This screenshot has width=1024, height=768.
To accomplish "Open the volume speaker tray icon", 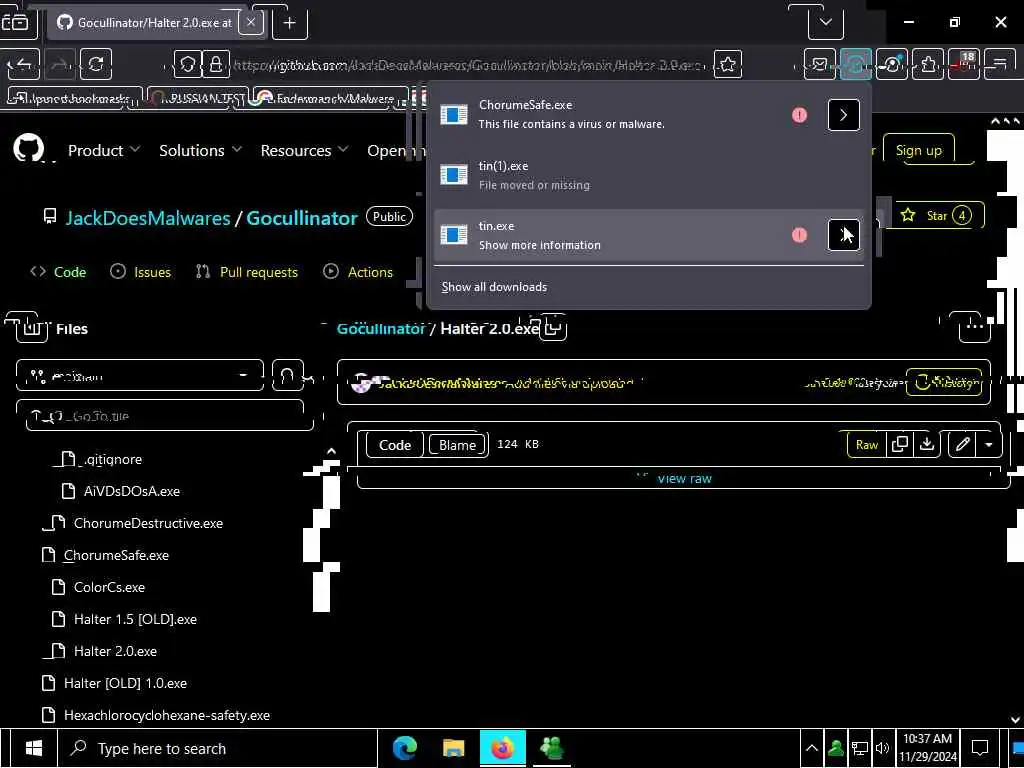I will point(882,748).
